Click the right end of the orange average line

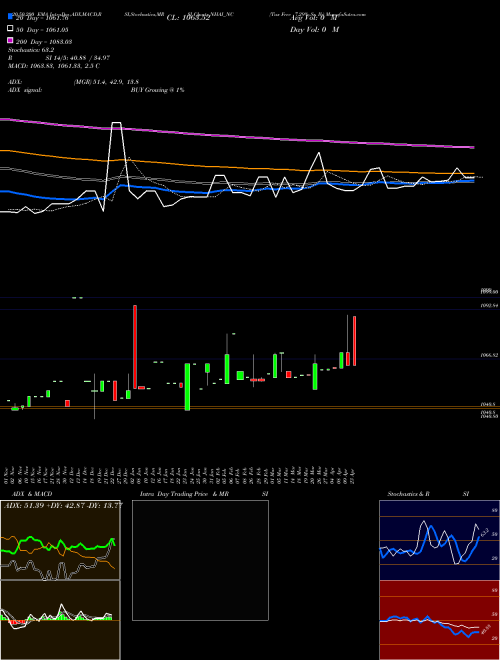(x=472, y=173)
